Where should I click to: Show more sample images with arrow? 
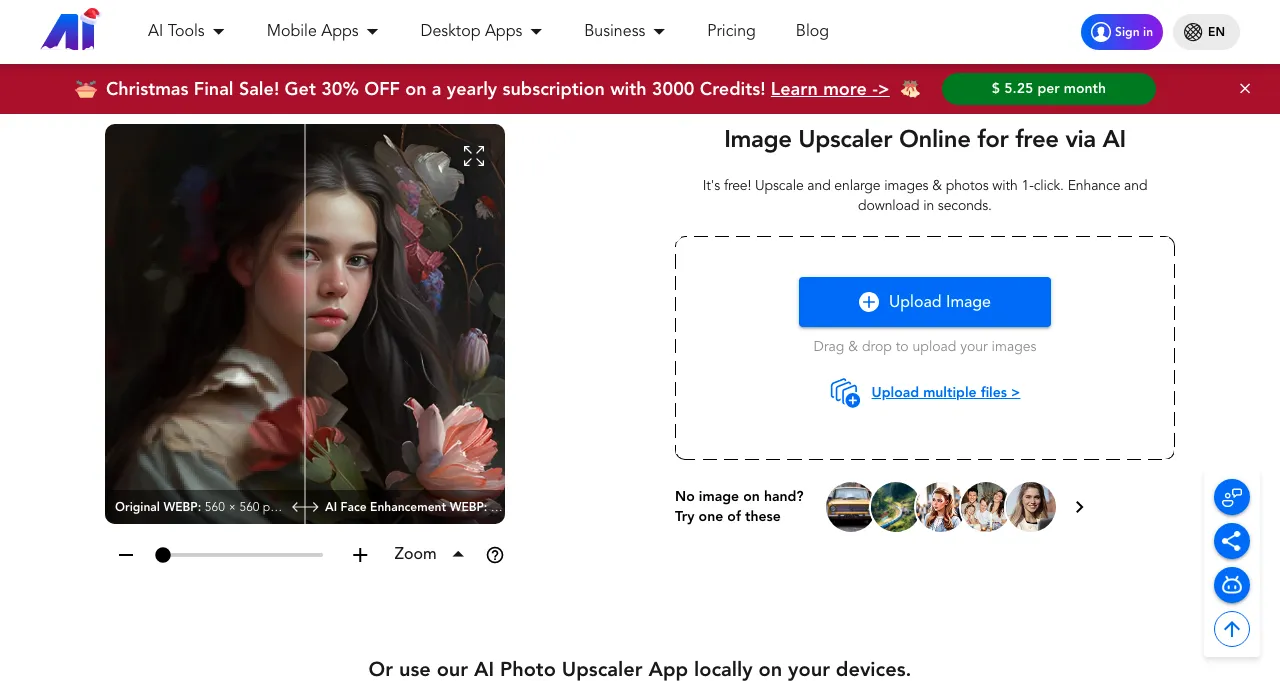[1079, 507]
